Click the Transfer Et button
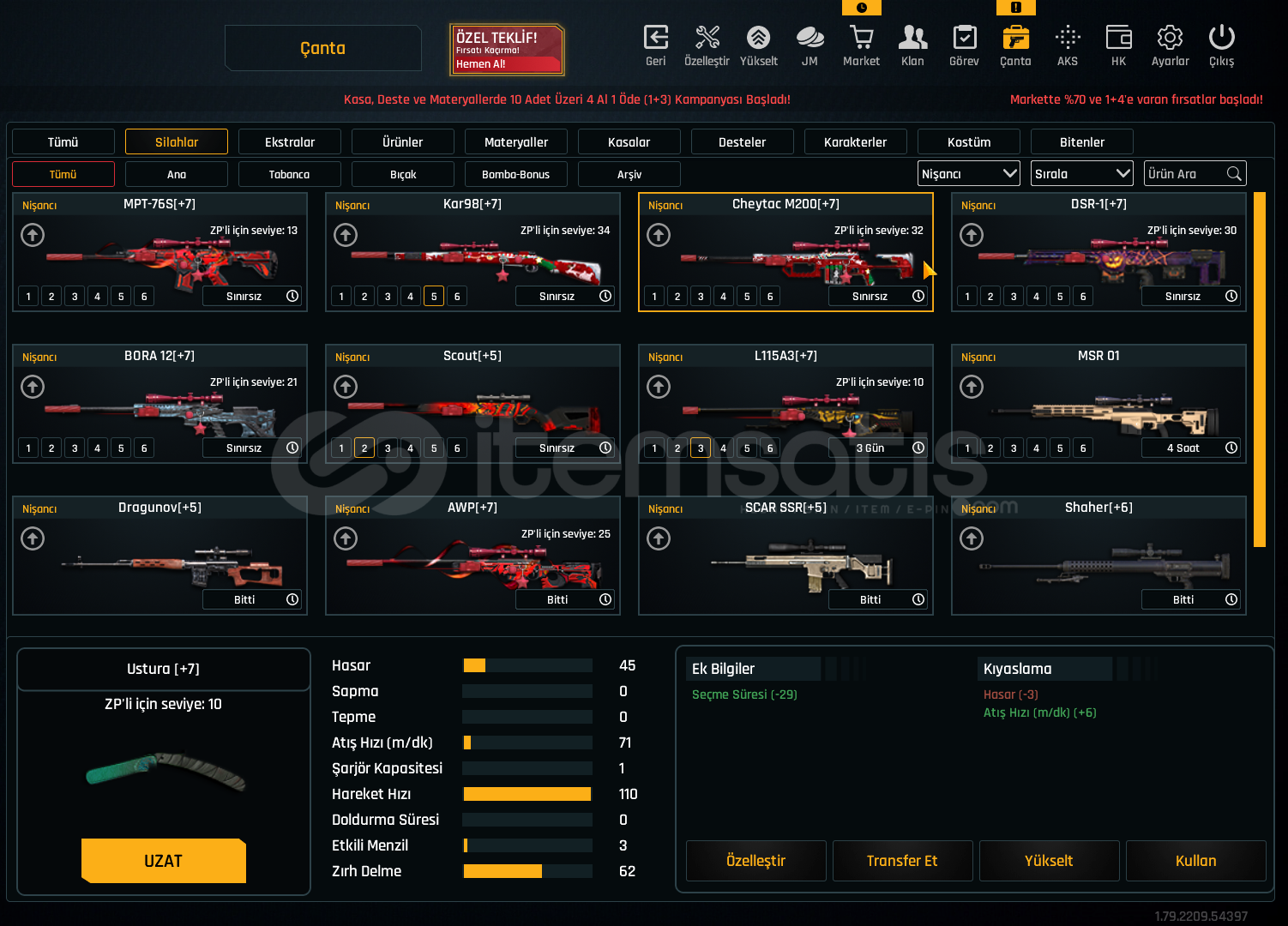 tap(902, 861)
